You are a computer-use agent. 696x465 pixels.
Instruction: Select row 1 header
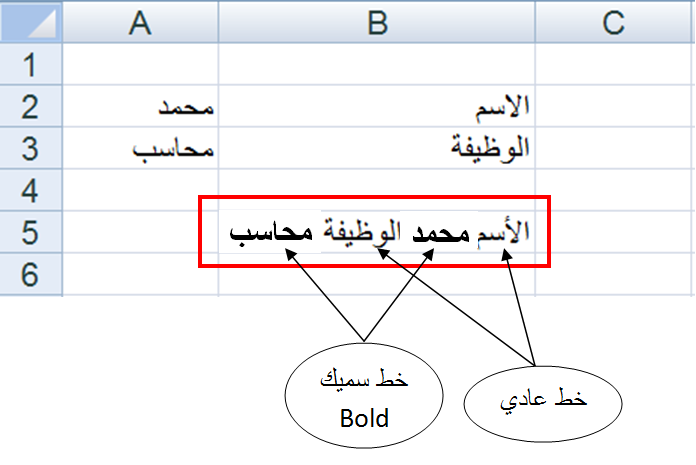click(x=31, y=64)
